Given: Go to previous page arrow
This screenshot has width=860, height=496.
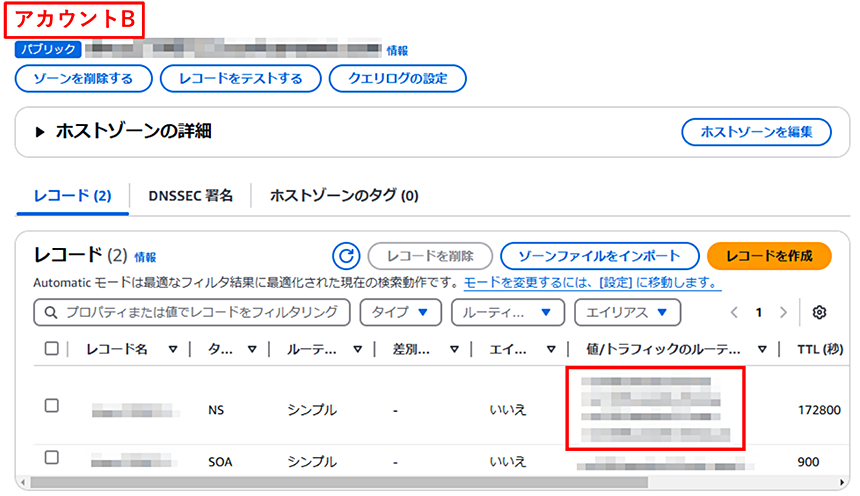Looking at the screenshot, I should pos(734,312).
